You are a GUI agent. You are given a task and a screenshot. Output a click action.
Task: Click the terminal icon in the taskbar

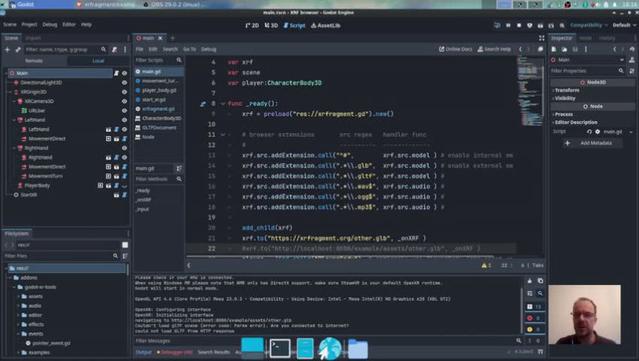(x=280, y=349)
